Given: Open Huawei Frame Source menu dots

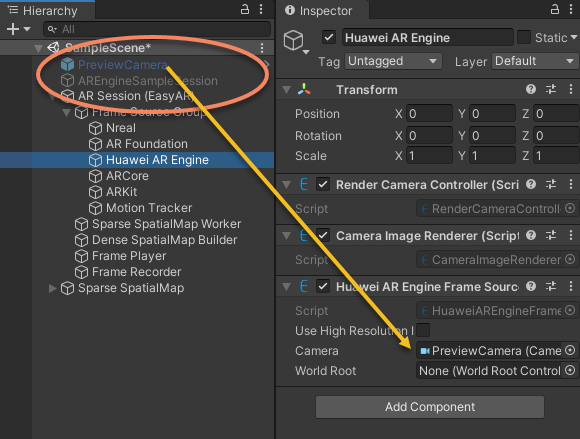Looking at the screenshot, I should point(571,286).
